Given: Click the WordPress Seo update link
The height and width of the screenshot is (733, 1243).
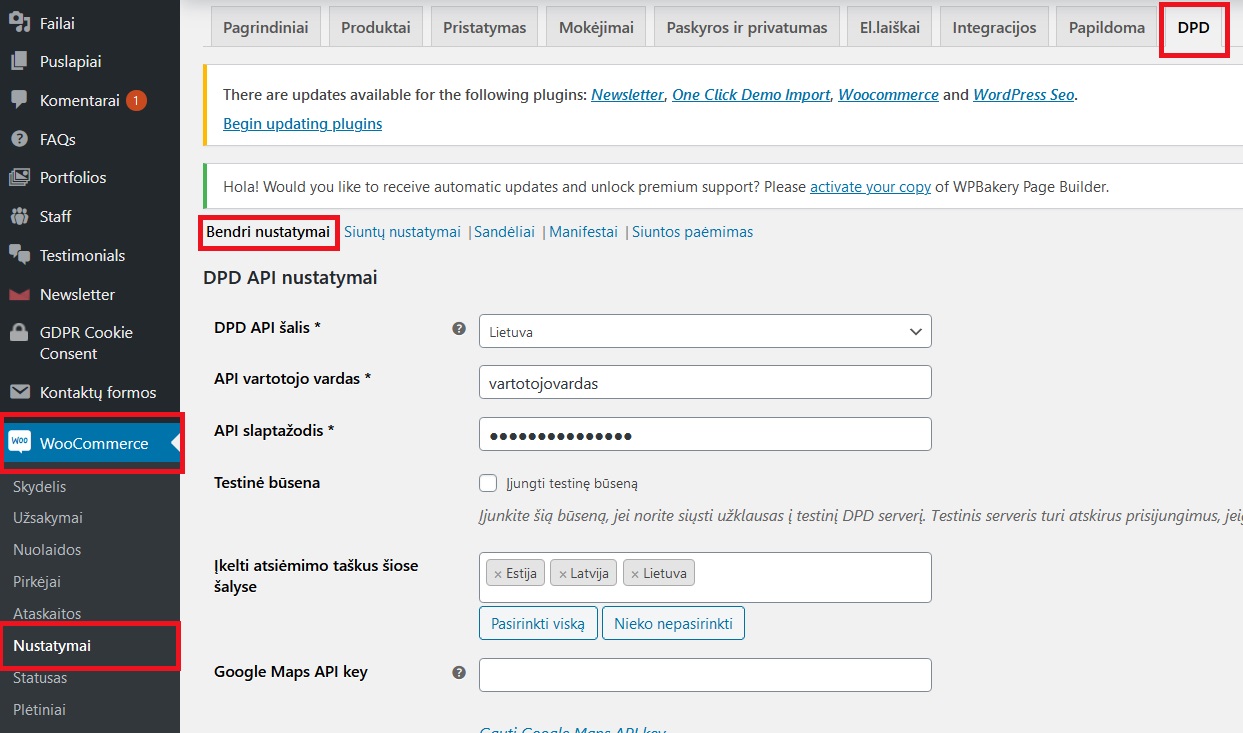Looking at the screenshot, I should 1023,95.
